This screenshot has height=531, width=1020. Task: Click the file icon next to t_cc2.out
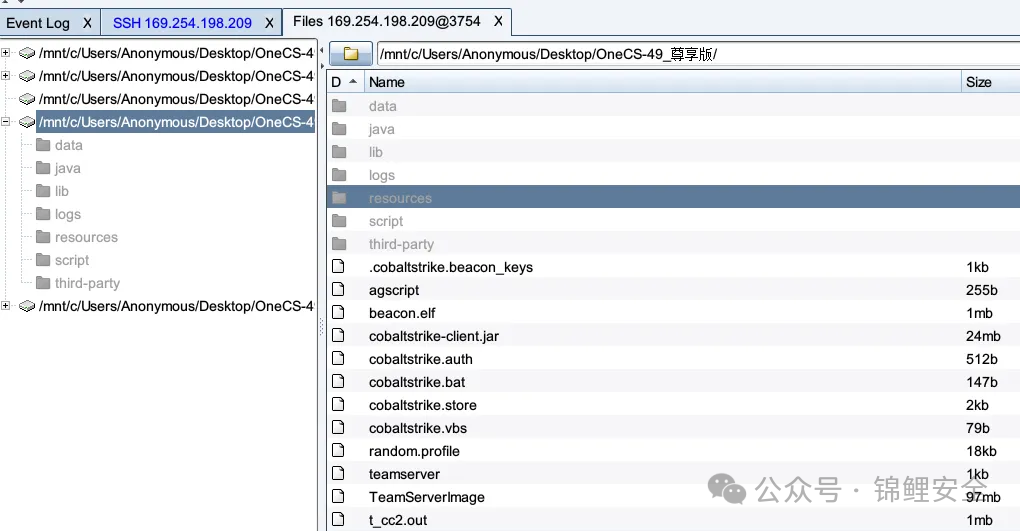pos(338,519)
